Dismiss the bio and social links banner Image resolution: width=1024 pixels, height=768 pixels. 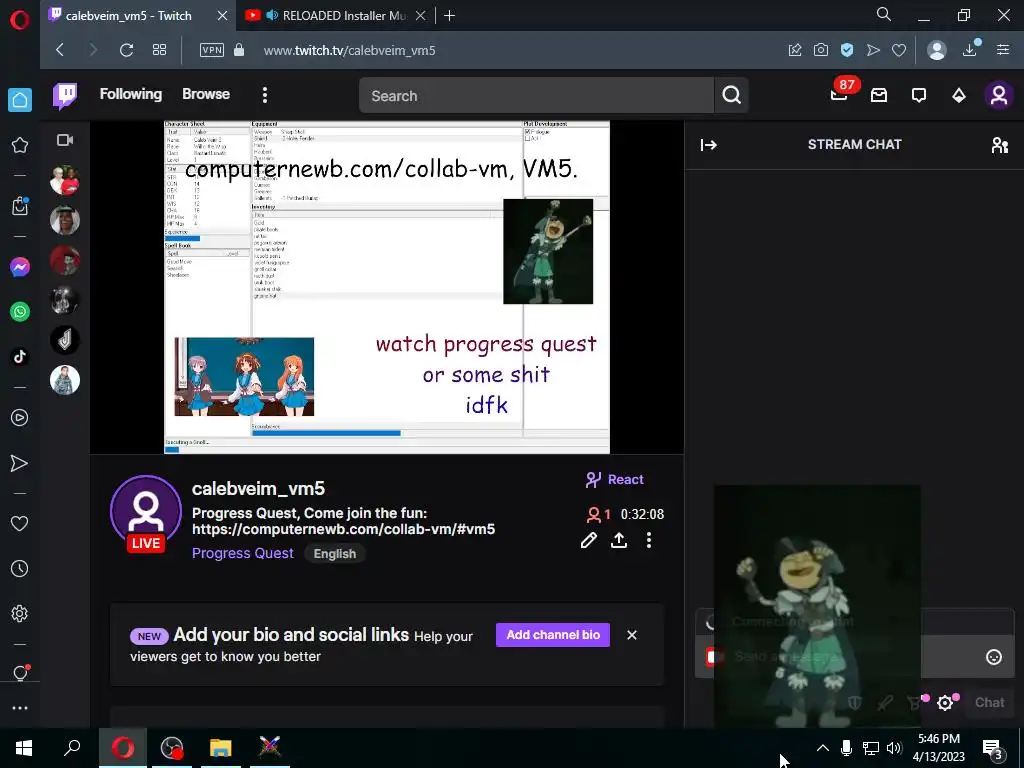[x=632, y=635]
